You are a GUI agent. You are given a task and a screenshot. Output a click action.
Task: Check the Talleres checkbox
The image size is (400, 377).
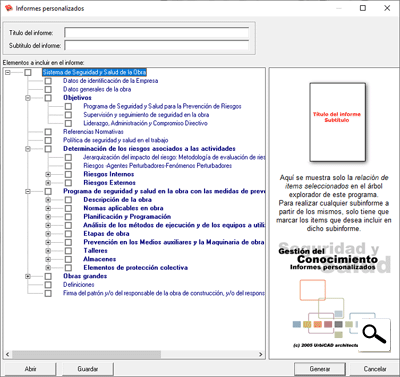[x=68, y=251]
